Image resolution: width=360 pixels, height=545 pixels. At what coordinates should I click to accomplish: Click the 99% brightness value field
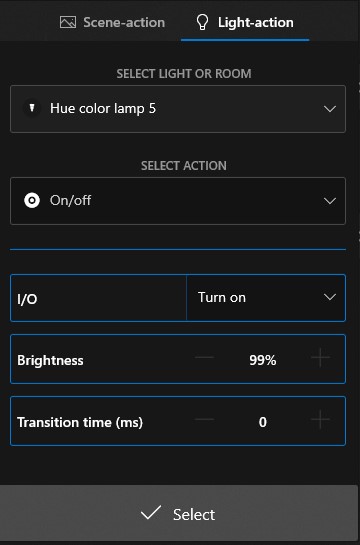[263, 360]
